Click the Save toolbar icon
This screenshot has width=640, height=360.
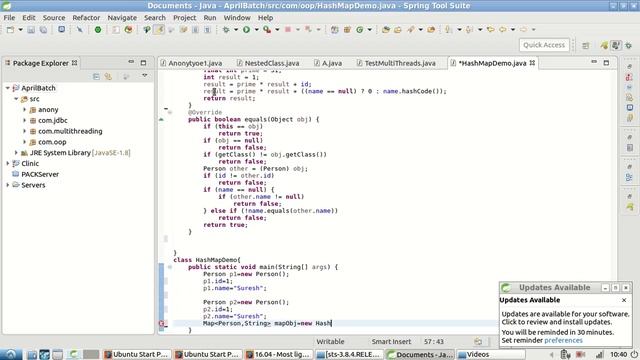[31, 29]
